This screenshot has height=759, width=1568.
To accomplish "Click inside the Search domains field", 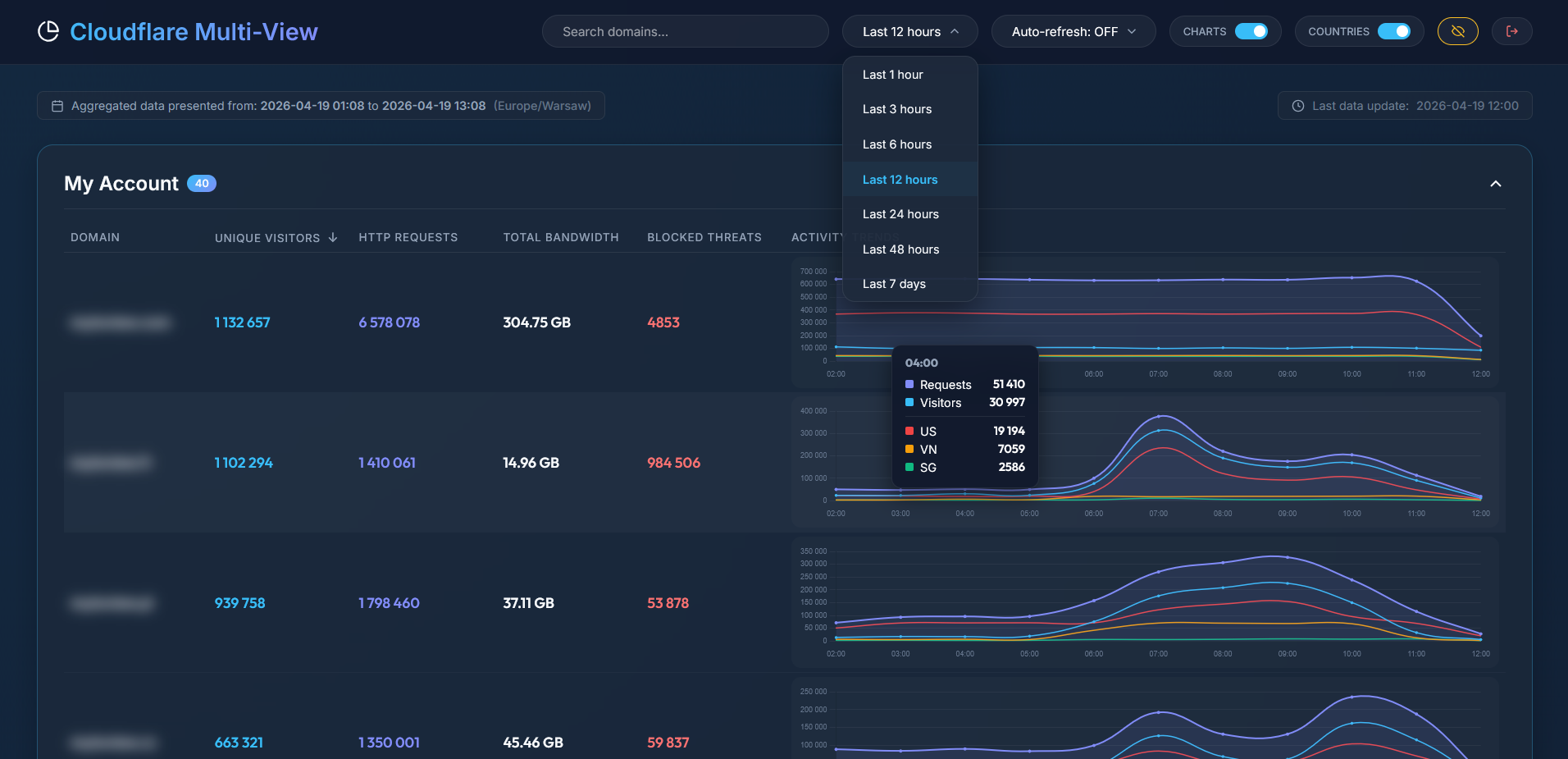I will [685, 31].
